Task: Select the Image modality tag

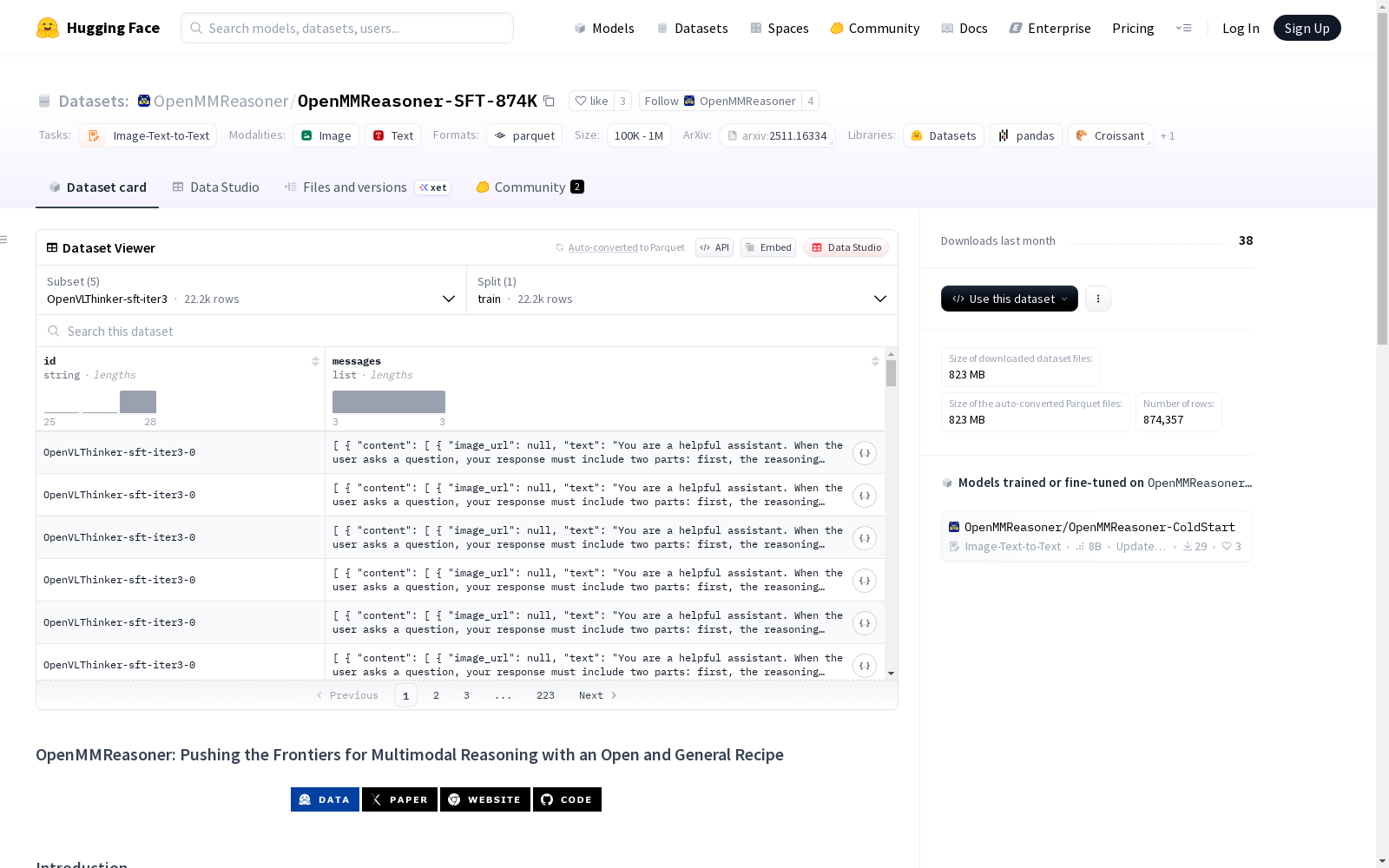Action: pyautogui.click(x=326, y=135)
